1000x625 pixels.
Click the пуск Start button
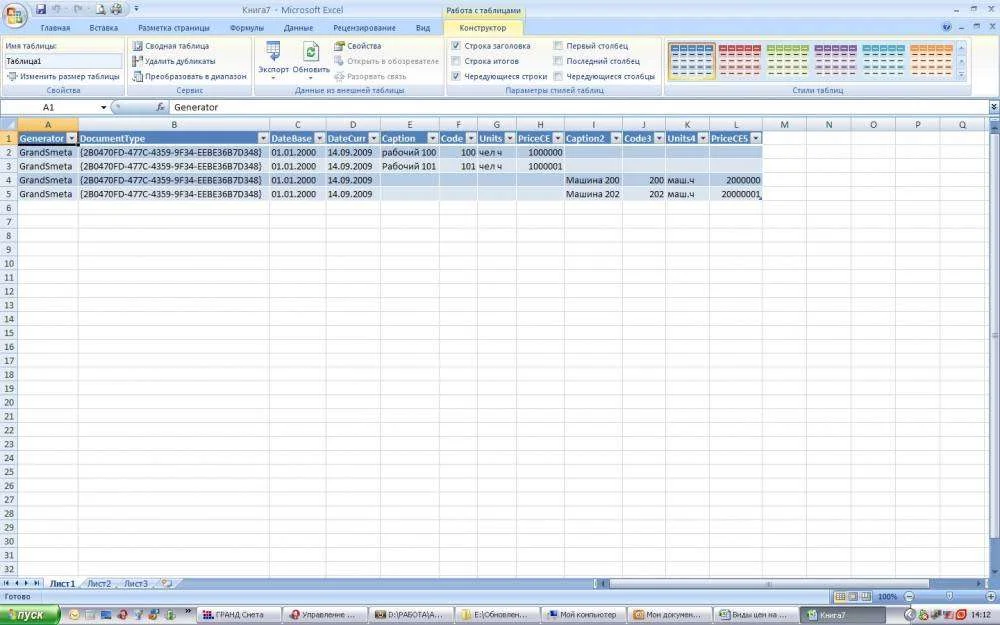(x=30, y=615)
